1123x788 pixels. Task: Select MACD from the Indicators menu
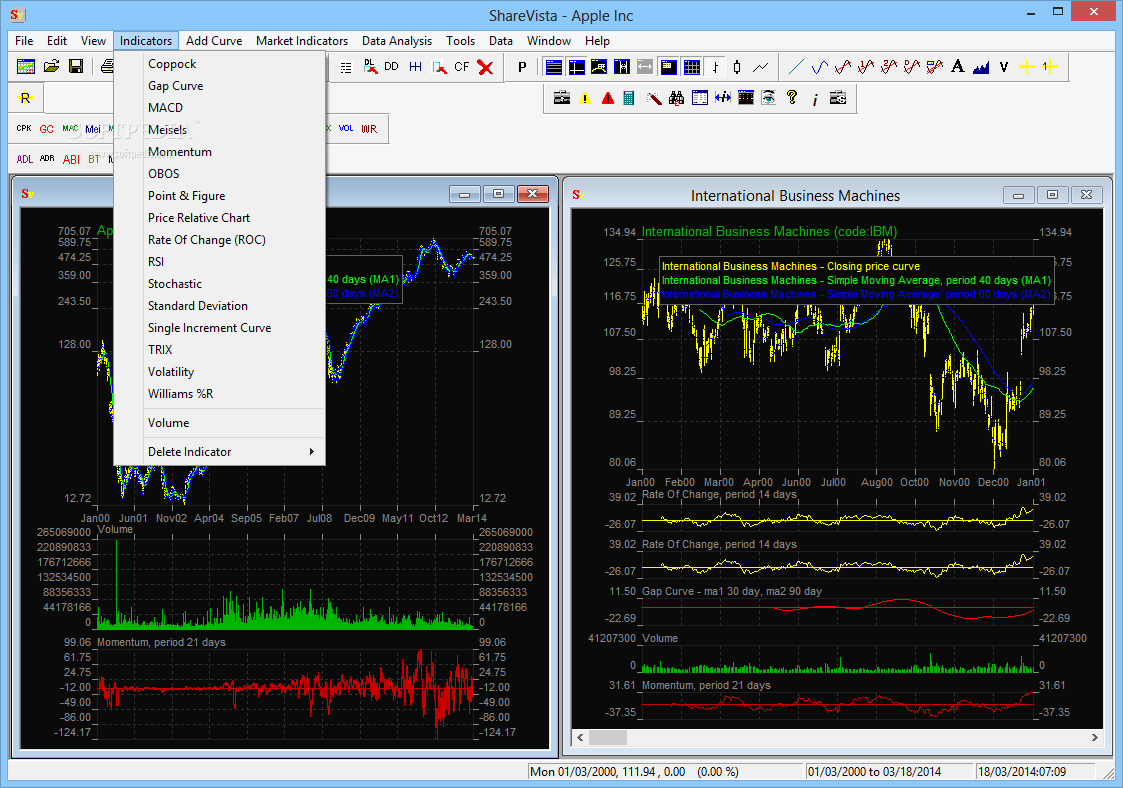point(219,107)
